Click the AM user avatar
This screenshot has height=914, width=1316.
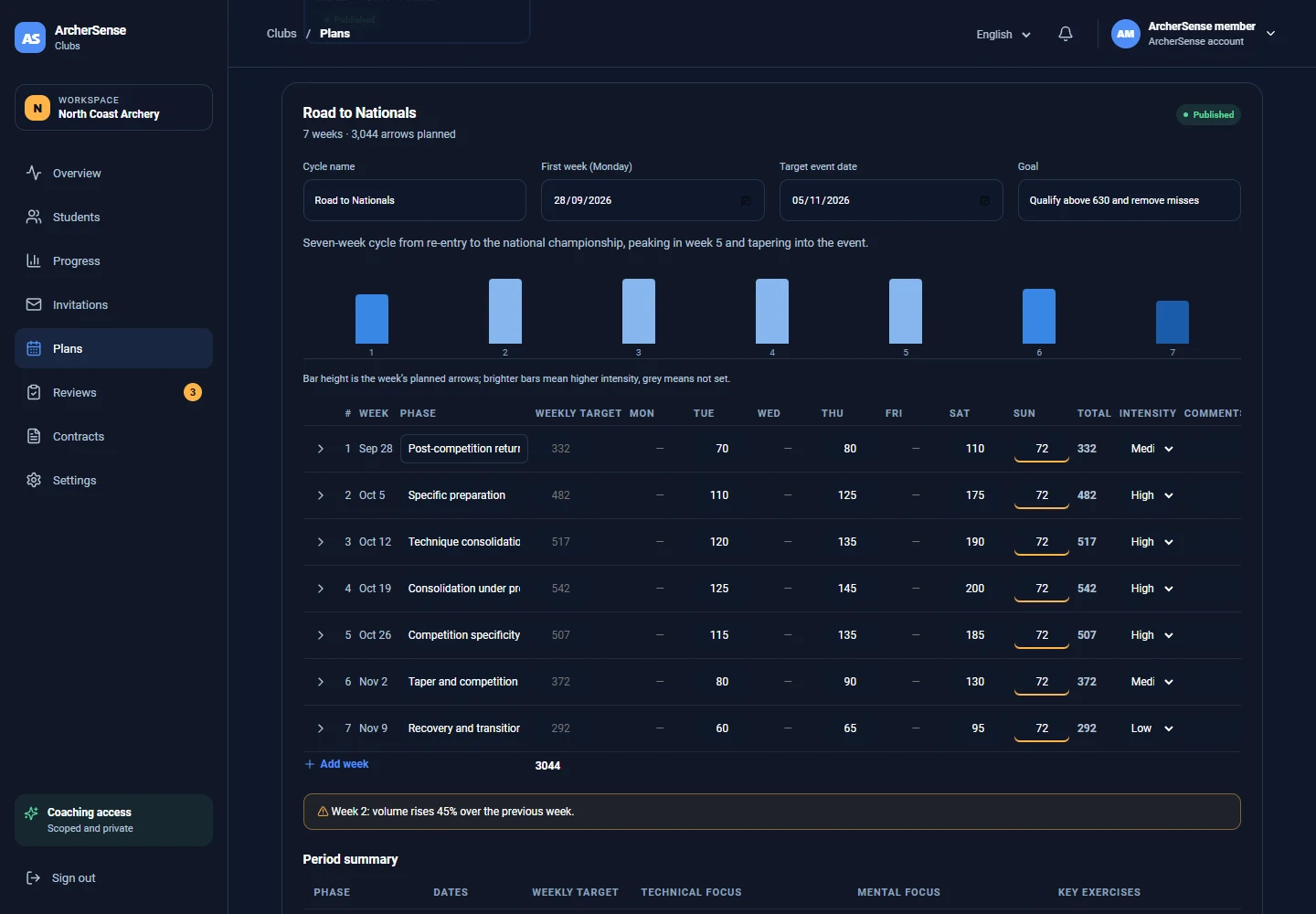(x=1126, y=34)
